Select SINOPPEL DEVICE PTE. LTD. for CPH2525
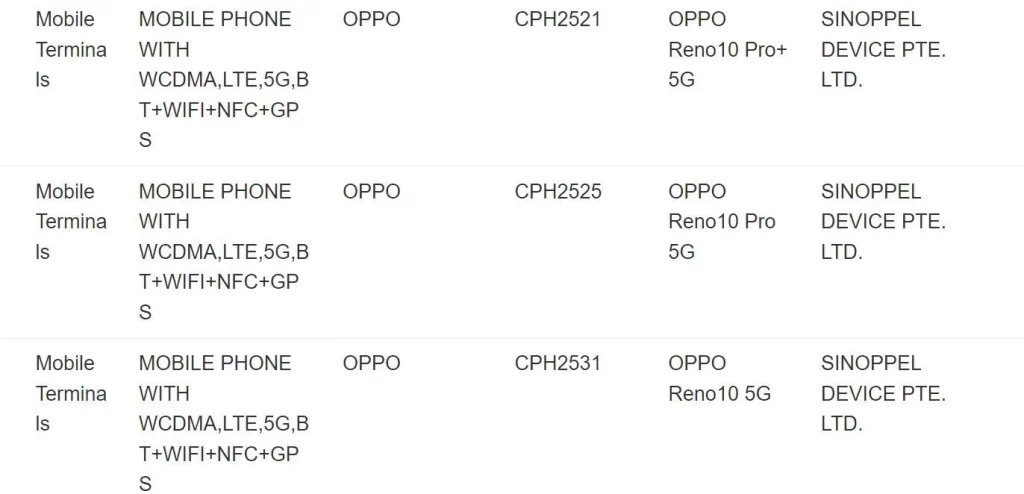This screenshot has height=494, width=1024. coord(883,221)
